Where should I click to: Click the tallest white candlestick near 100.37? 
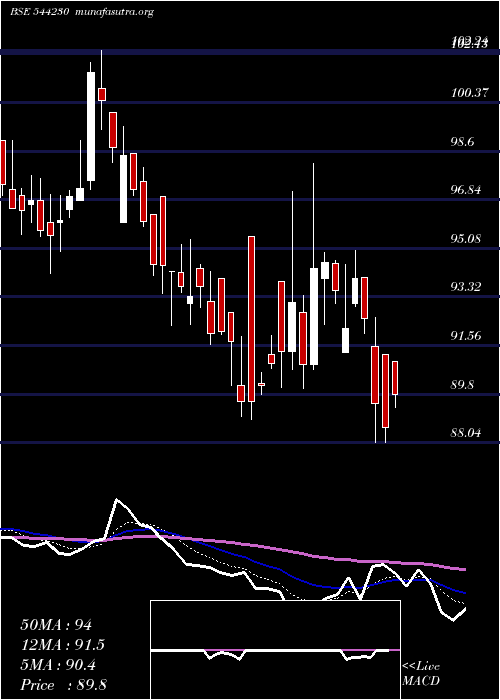click(x=91, y=126)
